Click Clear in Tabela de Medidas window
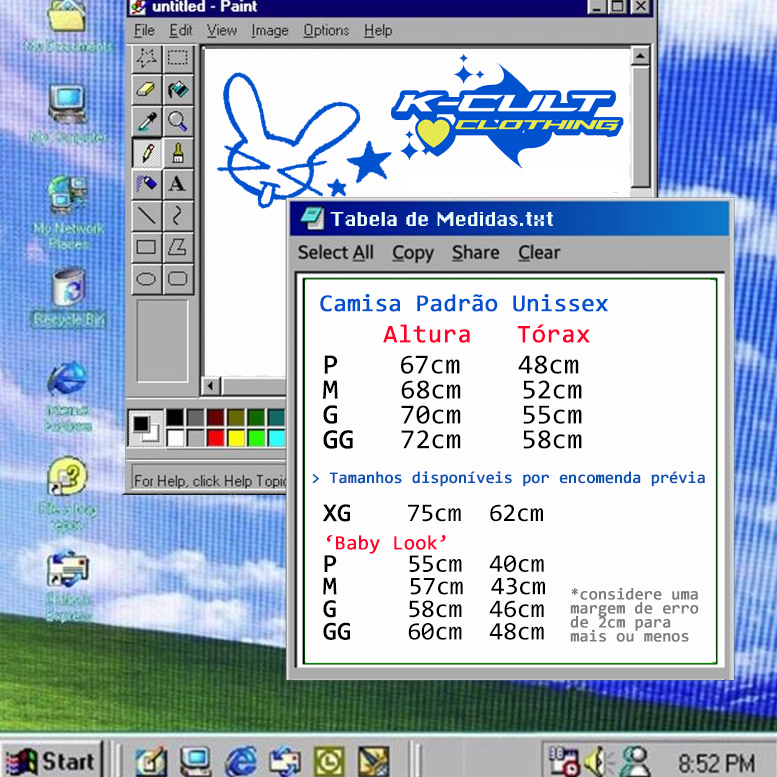The image size is (777, 777). pyautogui.click(x=539, y=253)
